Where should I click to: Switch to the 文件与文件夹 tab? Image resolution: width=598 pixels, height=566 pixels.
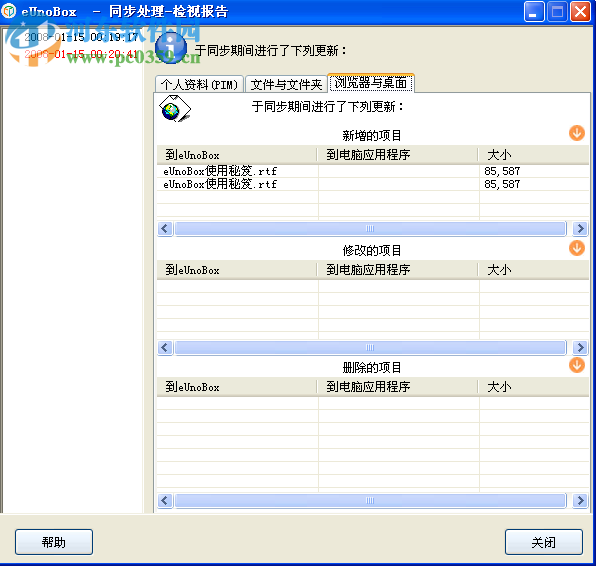click(286, 84)
